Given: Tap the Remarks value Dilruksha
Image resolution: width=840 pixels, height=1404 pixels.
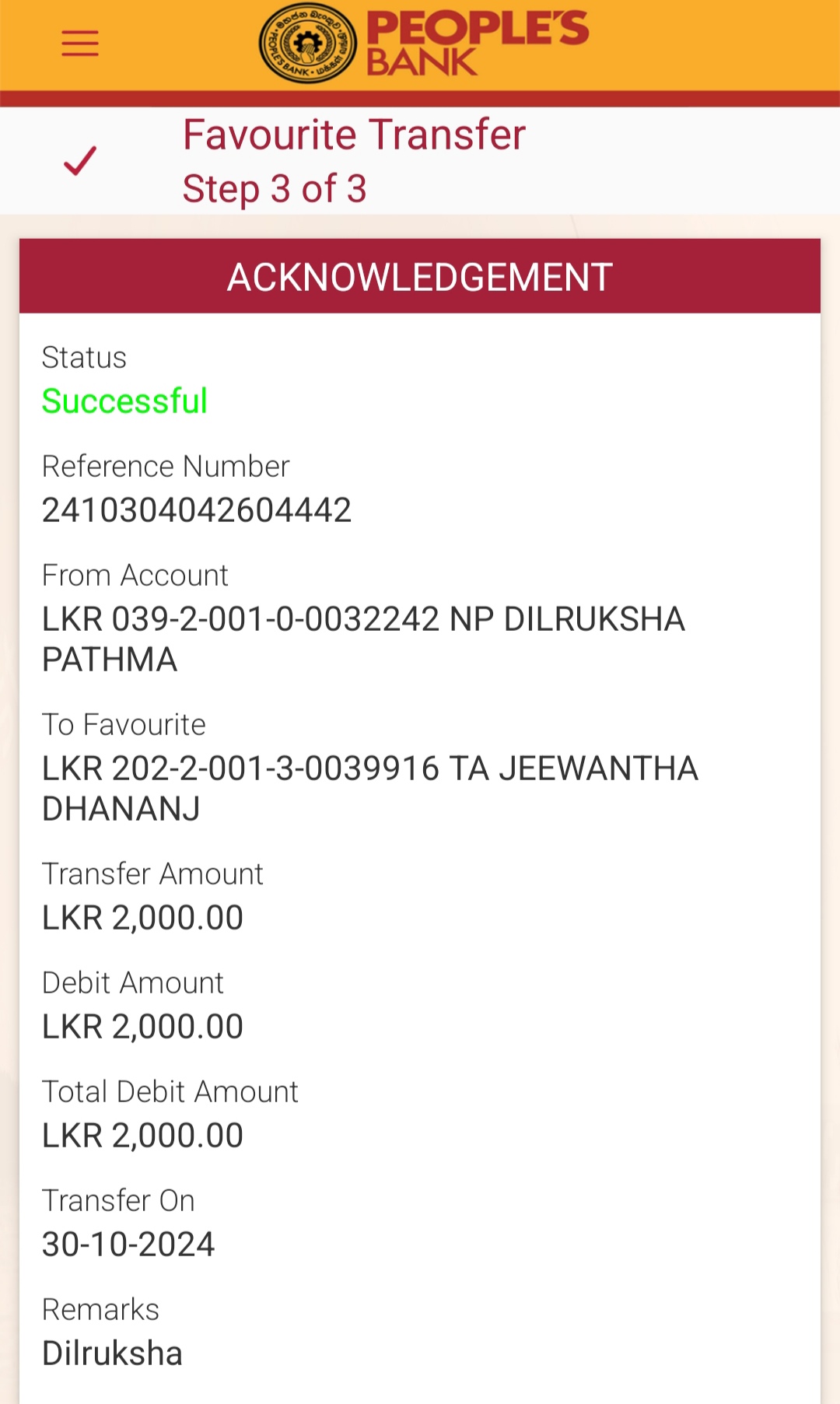Looking at the screenshot, I should 112,1353.
